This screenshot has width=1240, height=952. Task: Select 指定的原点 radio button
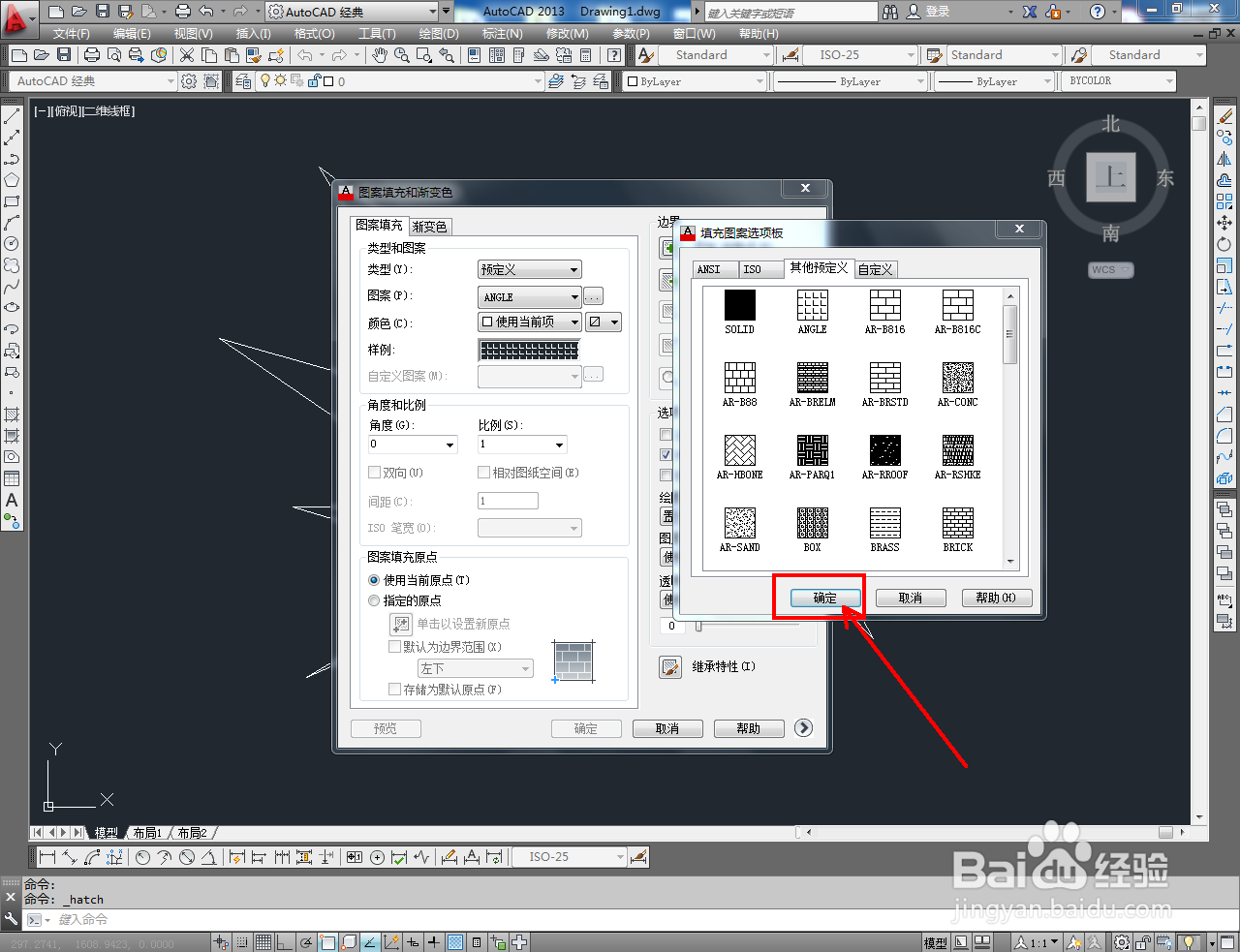pyautogui.click(x=374, y=600)
